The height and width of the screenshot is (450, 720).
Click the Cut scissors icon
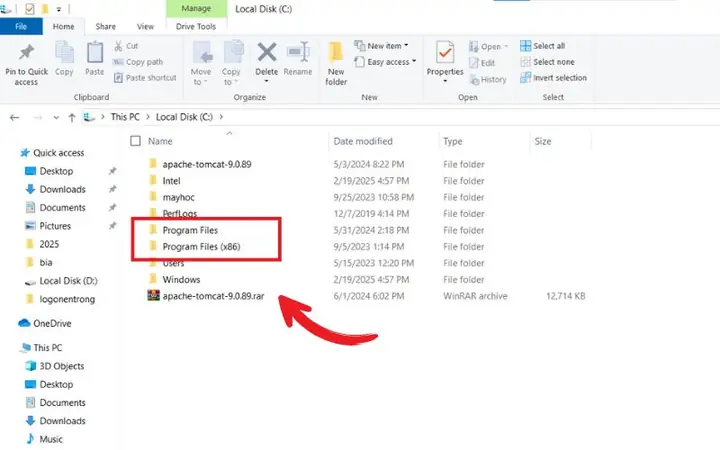[118, 46]
